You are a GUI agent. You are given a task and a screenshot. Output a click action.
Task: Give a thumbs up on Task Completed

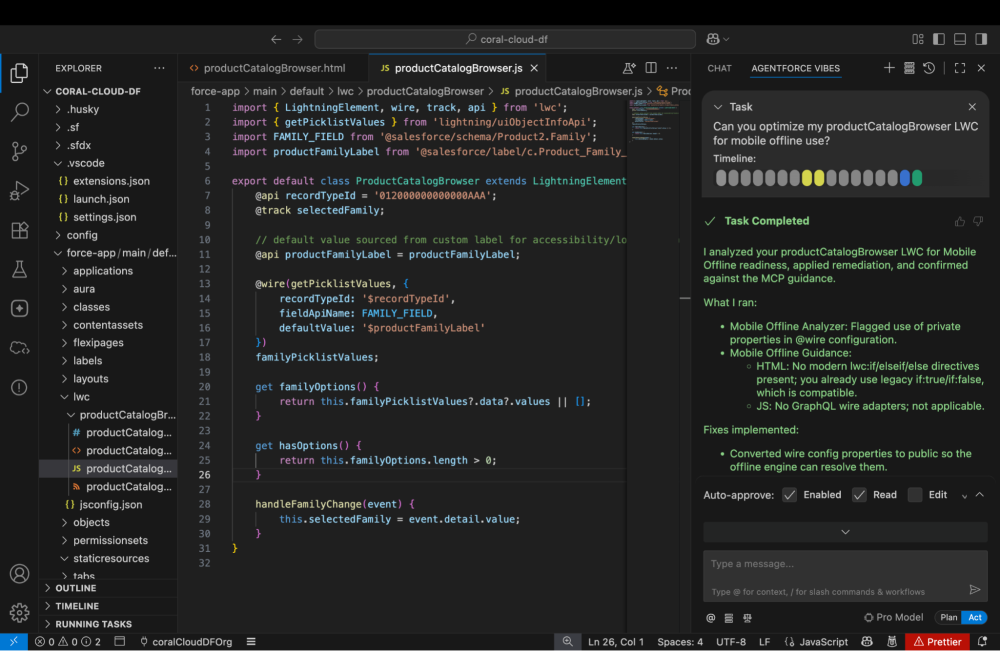click(960, 221)
